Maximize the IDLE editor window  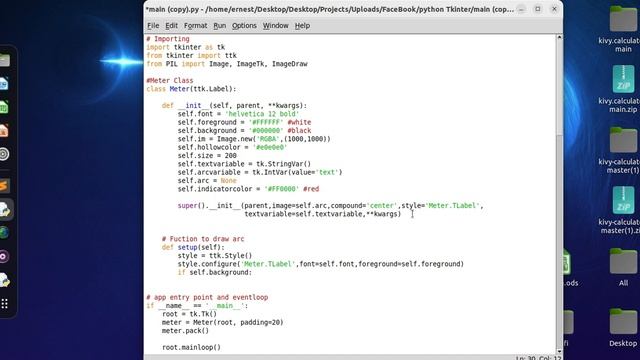pos(538,9)
